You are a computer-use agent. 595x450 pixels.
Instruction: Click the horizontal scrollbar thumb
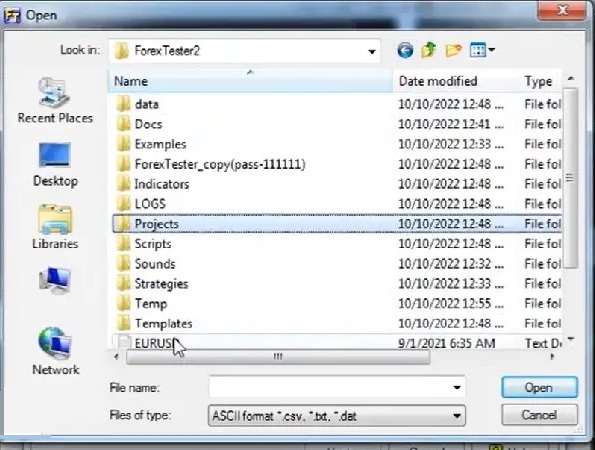[278, 357]
